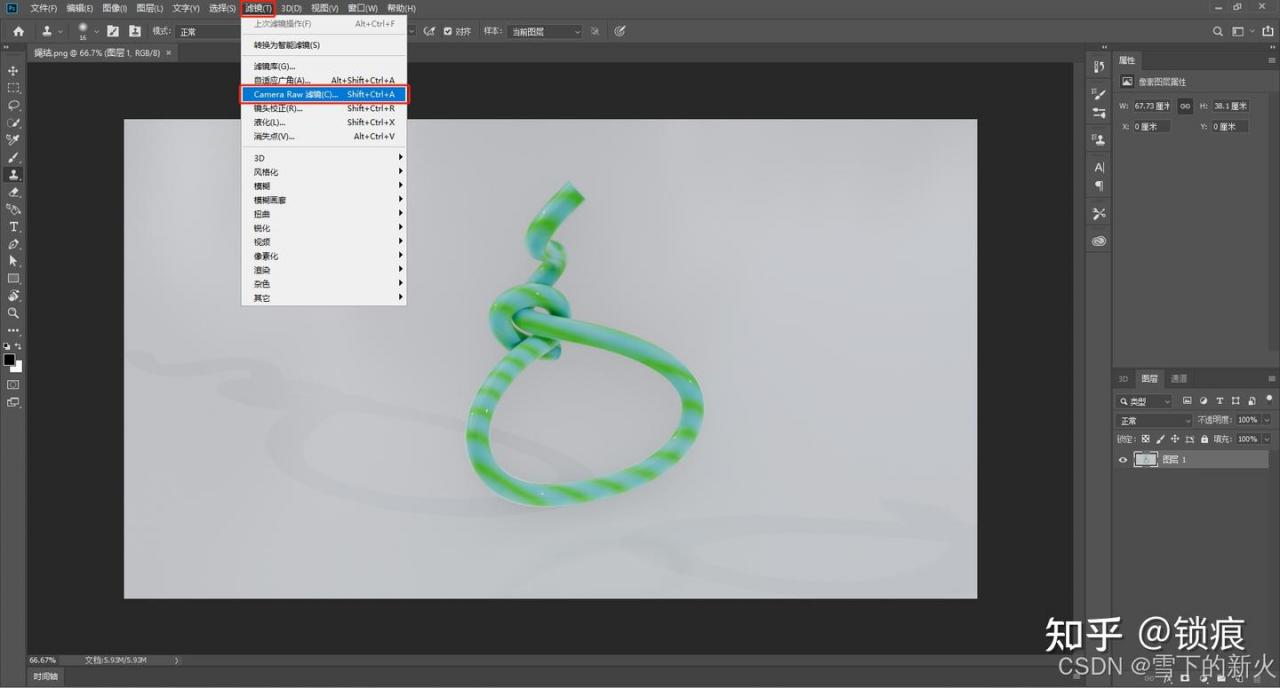This screenshot has width=1280, height=688.
Task: Choose 滤镜库(G) from the menu
Action: (x=324, y=66)
